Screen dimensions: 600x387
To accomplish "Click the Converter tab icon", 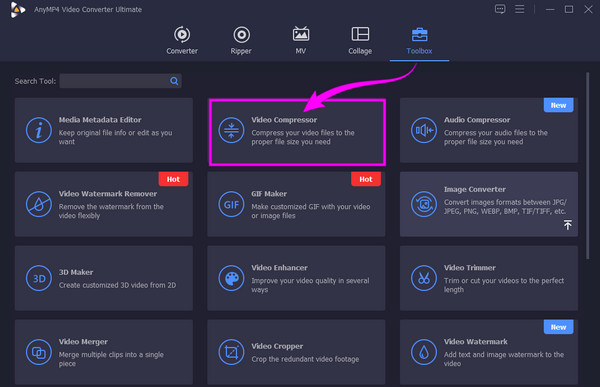I will click(x=182, y=34).
